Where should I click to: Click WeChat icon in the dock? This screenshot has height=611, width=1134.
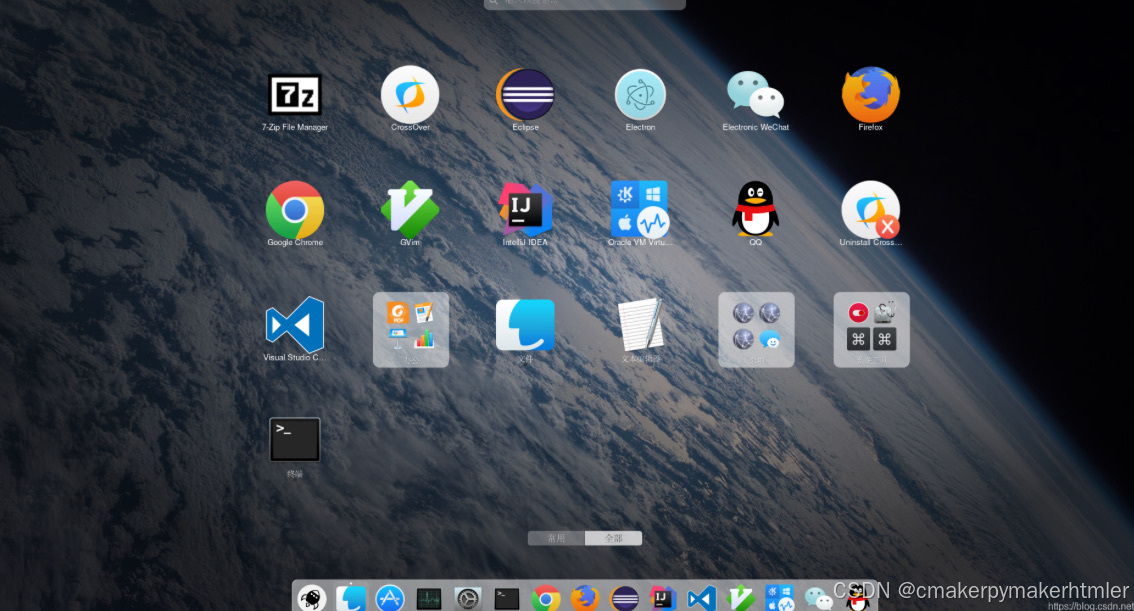pos(819,599)
